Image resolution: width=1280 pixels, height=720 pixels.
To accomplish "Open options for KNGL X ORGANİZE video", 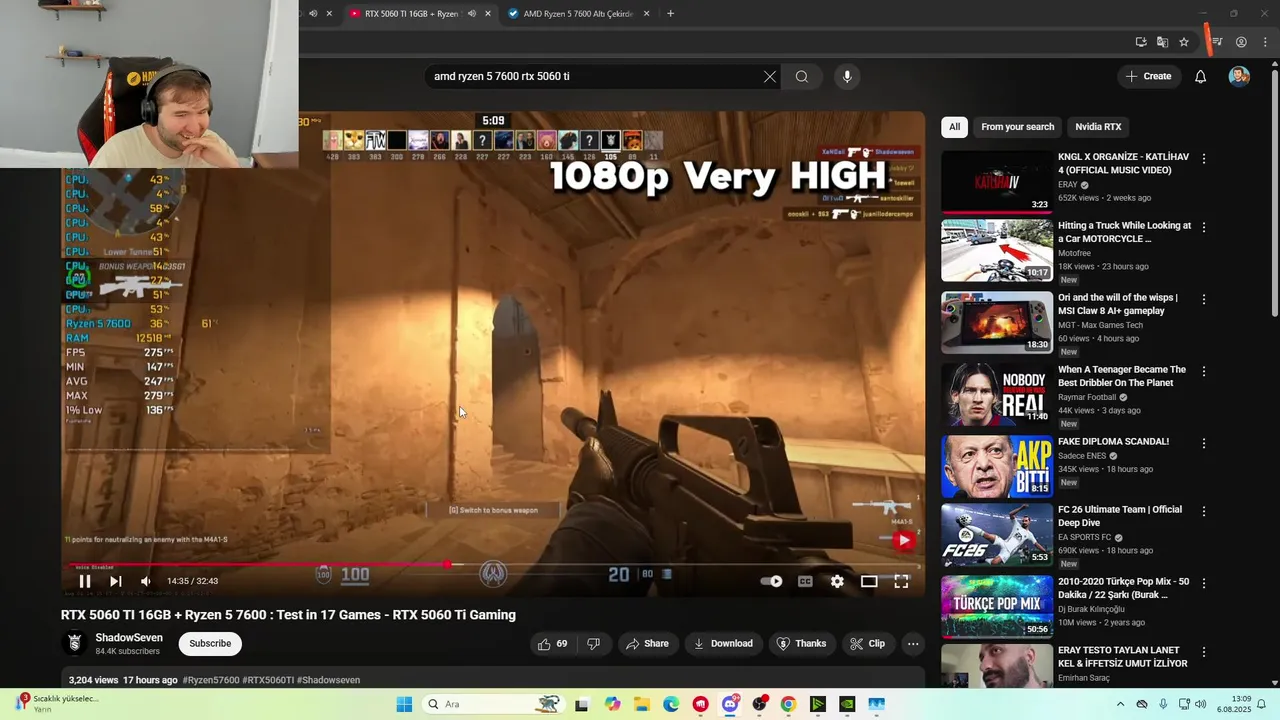I will (x=1204, y=159).
